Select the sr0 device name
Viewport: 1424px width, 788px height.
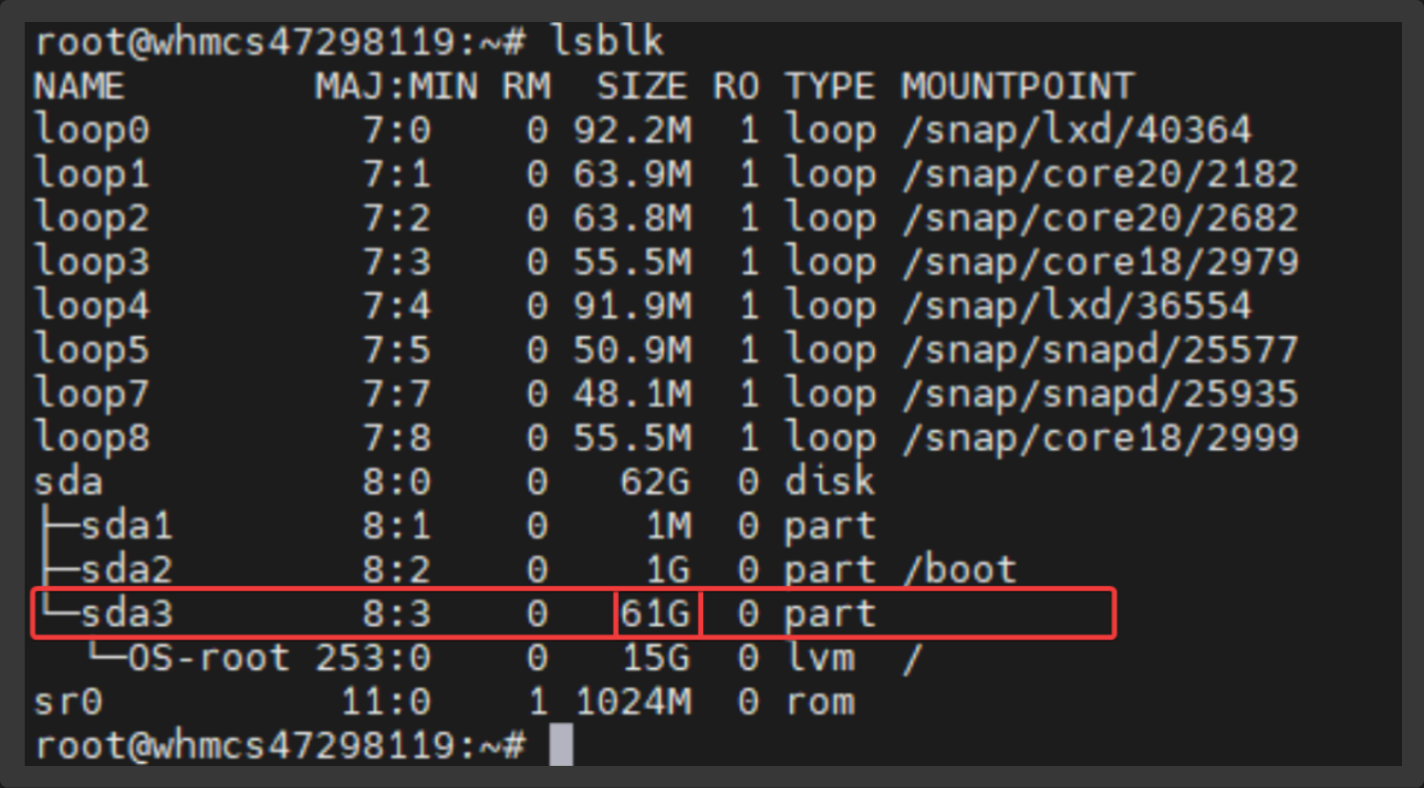click(x=68, y=702)
